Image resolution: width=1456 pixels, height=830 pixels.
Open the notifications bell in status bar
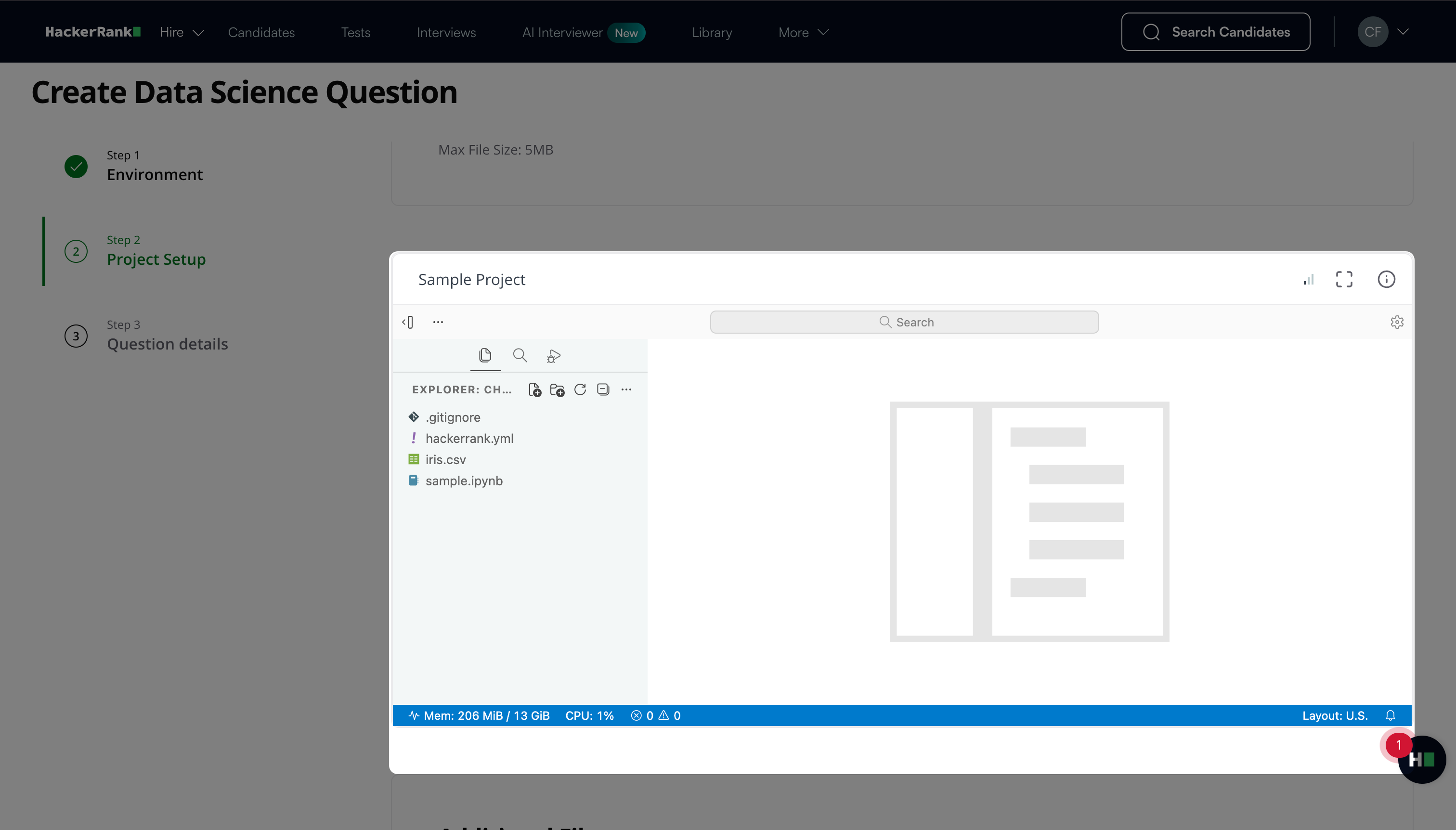(x=1391, y=715)
